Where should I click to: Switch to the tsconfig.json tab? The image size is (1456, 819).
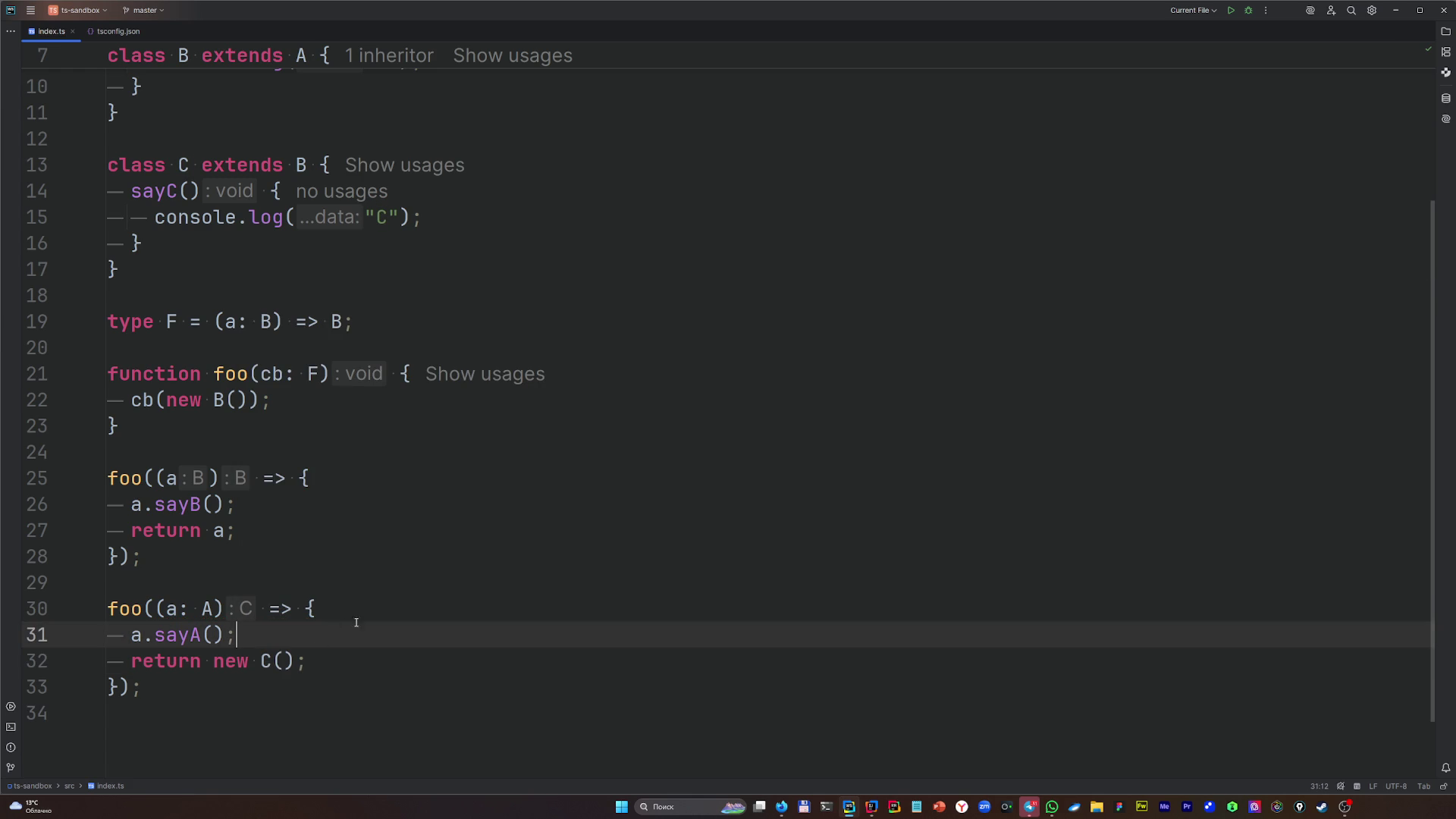(118, 32)
